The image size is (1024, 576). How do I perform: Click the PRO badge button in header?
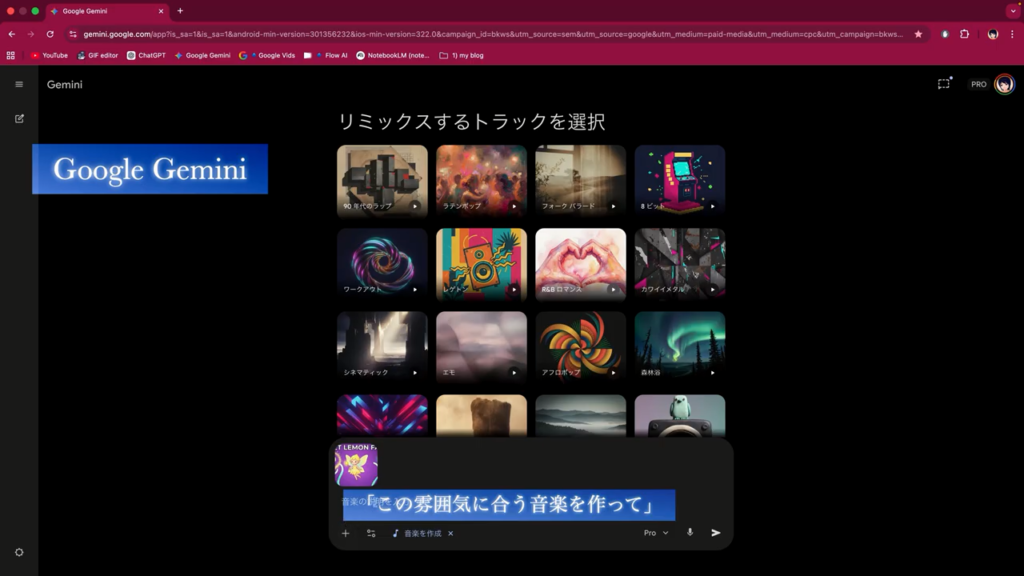coord(978,84)
